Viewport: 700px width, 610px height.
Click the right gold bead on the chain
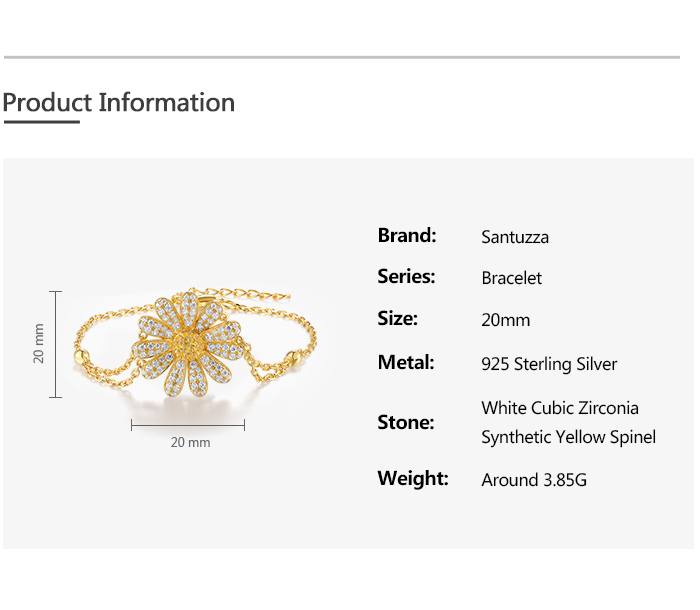pos(295,355)
